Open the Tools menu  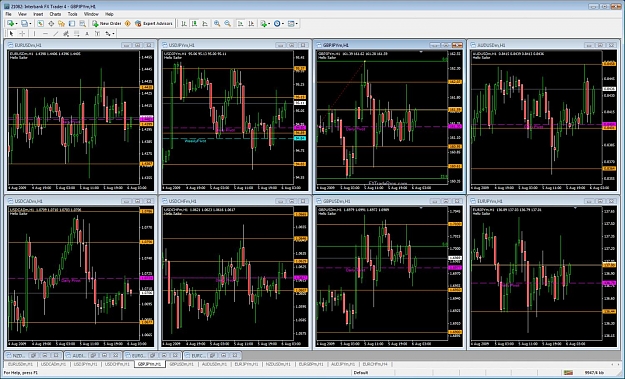(x=73, y=14)
